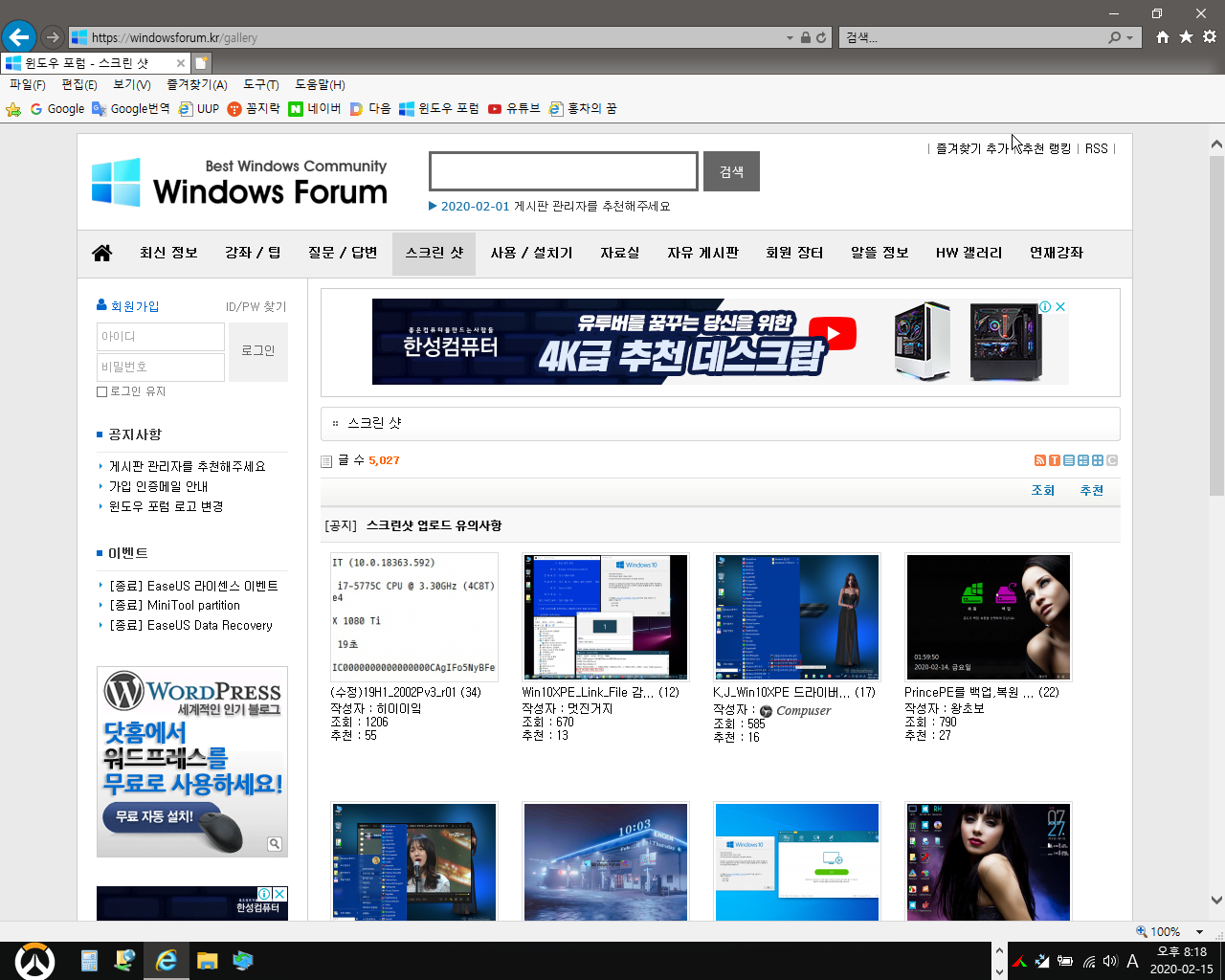Switch to webzine view icon above gallery
Viewport: 1225px width, 980px height.
(x=1083, y=460)
